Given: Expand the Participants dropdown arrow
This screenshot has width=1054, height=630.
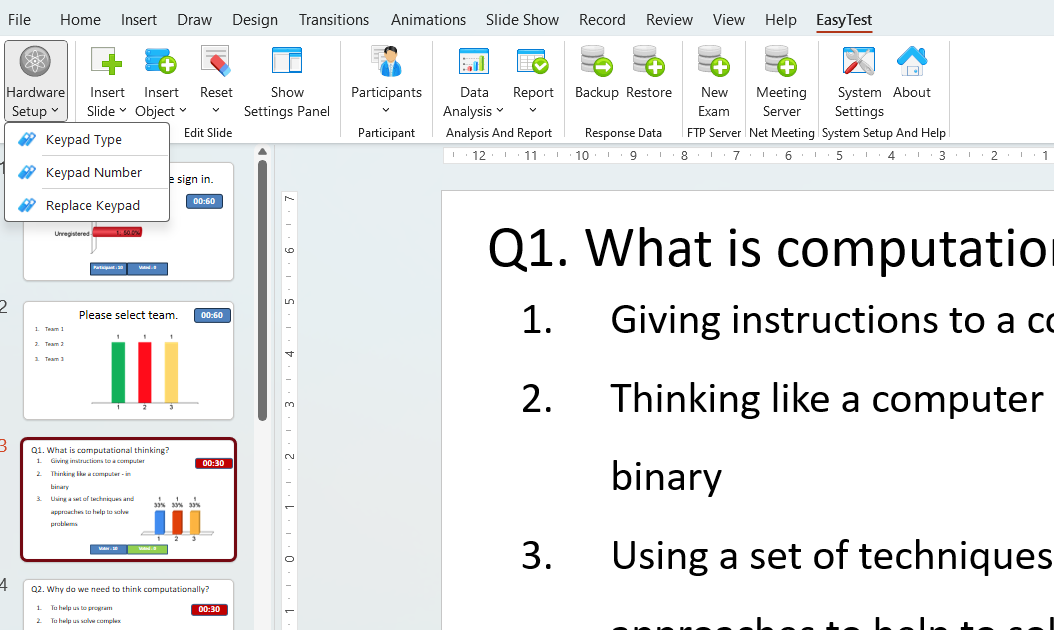Looking at the screenshot, I should click(x=386, y=111).
